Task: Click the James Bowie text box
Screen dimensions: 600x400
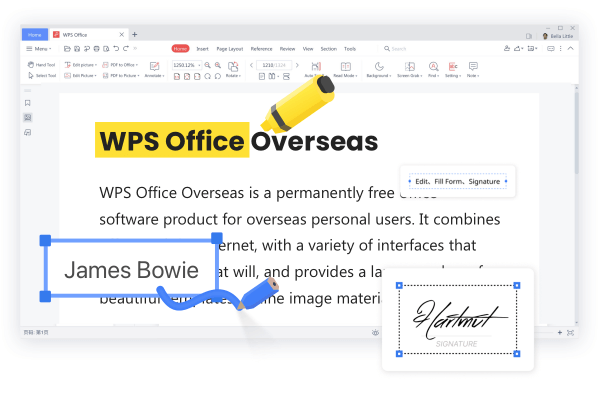Action: [x=131, y=269]
